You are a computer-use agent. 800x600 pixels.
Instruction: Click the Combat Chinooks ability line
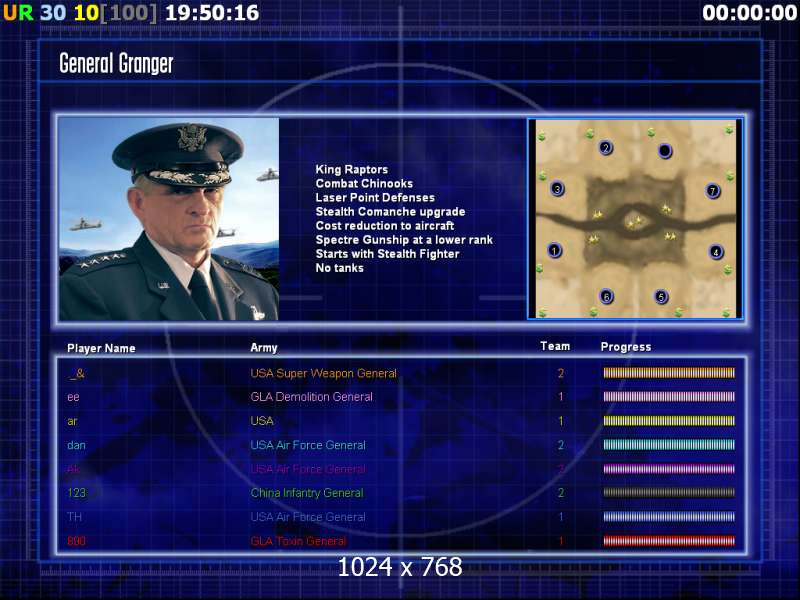[x=364, y=183]
